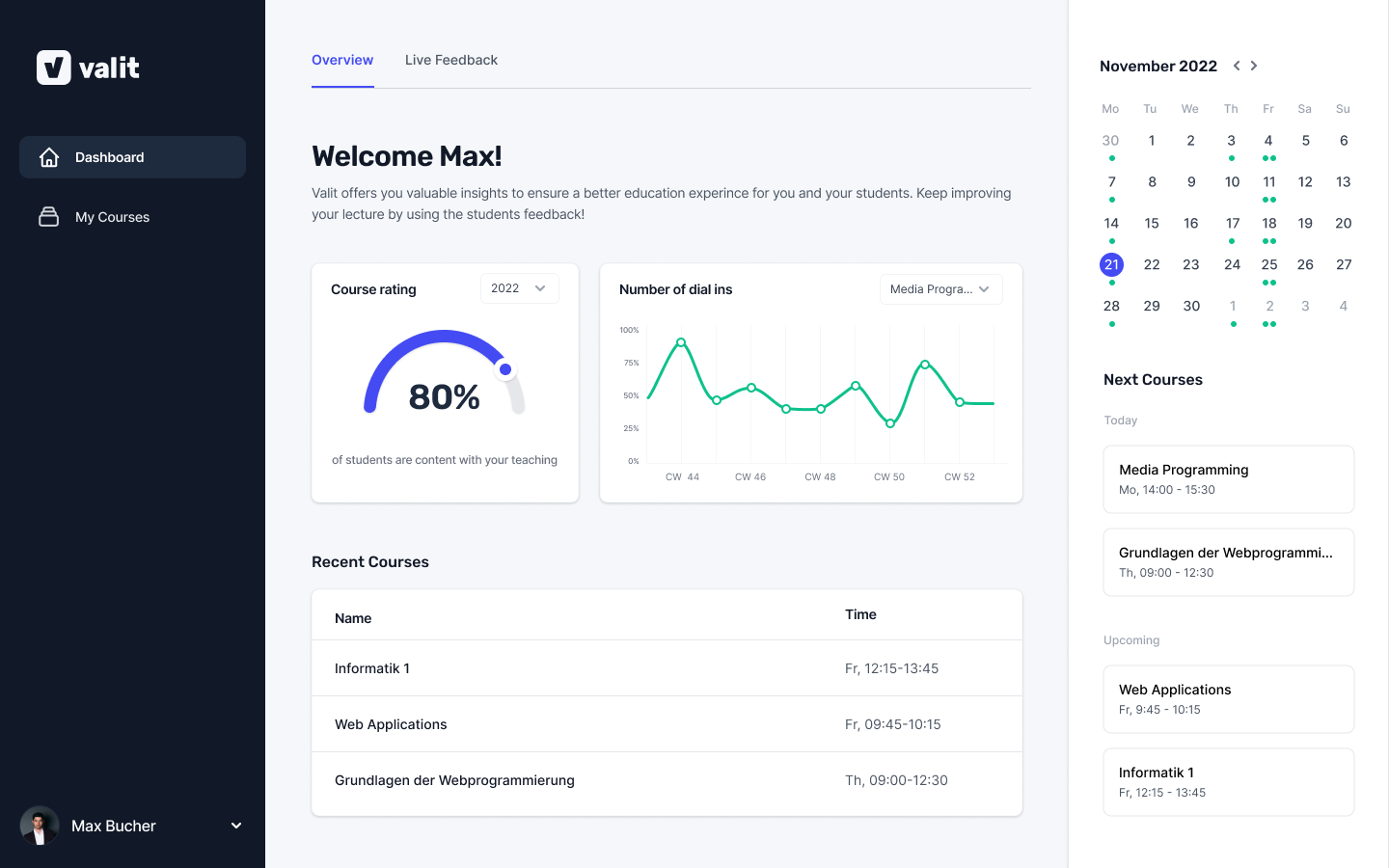Select November 30 in the calendar
The width and height of the screenshot is (1389, 868).
pyautogui.click(x=1191, y=307)
